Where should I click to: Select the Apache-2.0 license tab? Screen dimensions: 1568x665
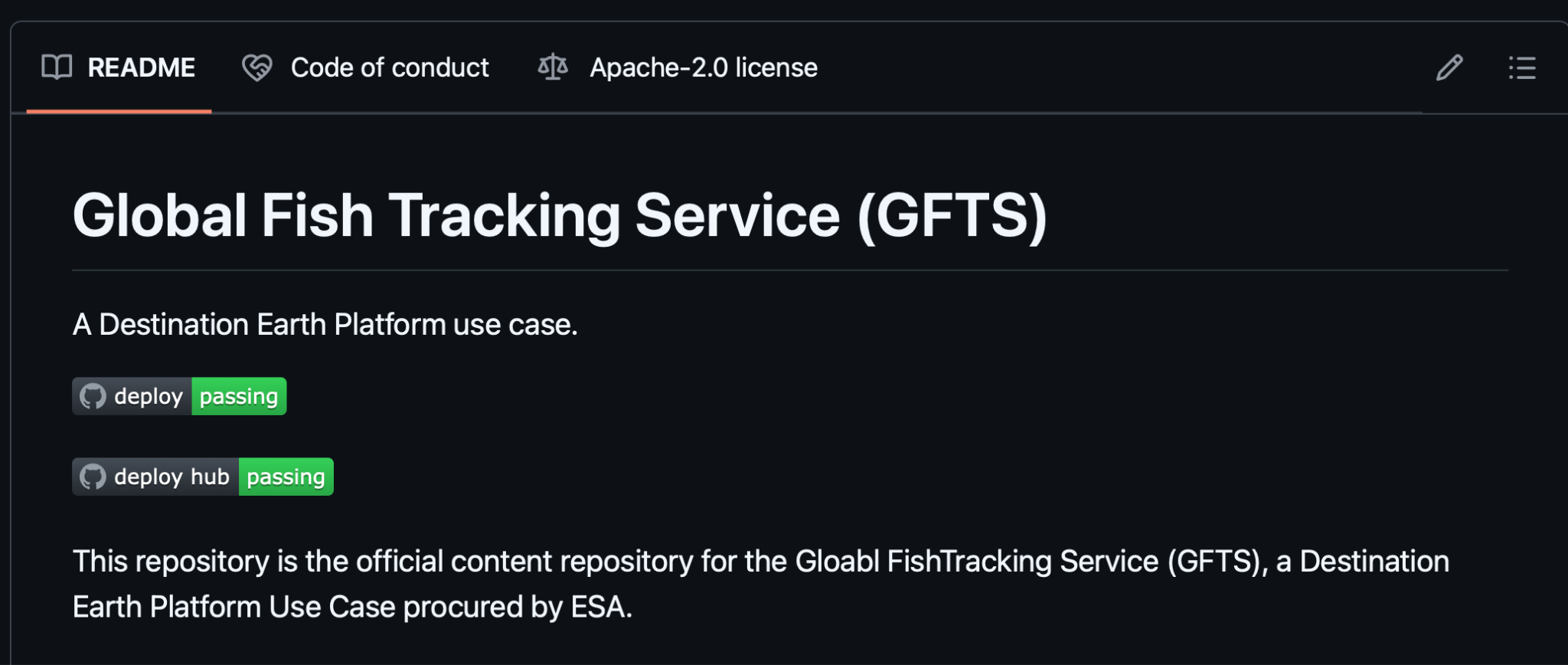(703, 67)
